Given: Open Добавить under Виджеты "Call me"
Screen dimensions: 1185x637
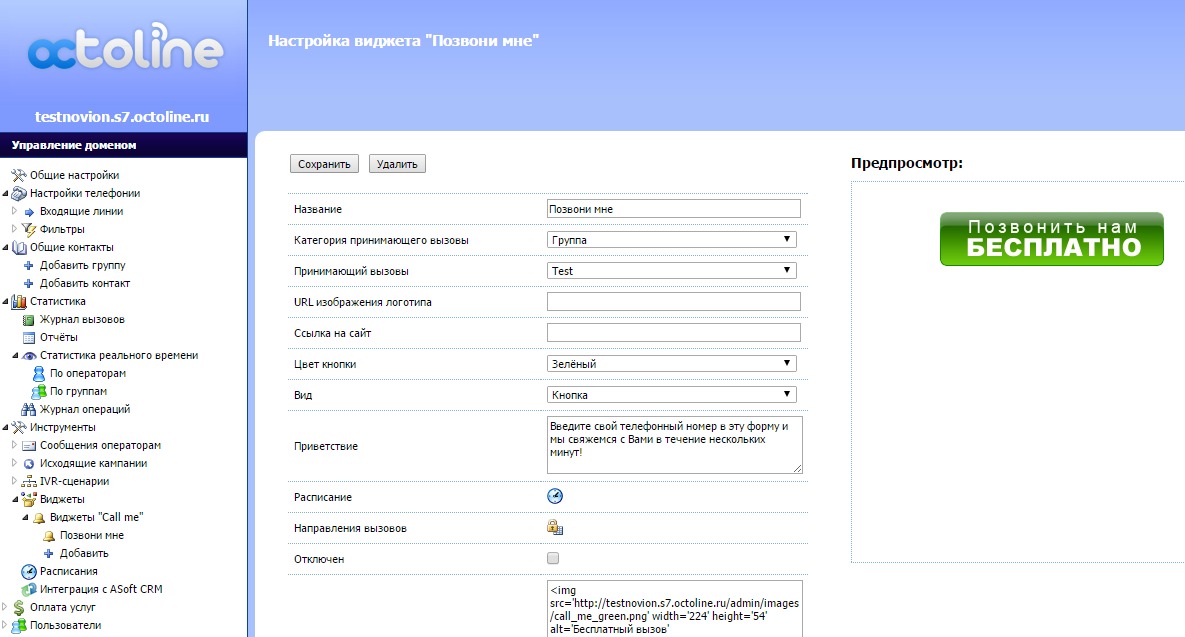Looking at the screenshot, I should pyautogui.click(x=84, y=554).
